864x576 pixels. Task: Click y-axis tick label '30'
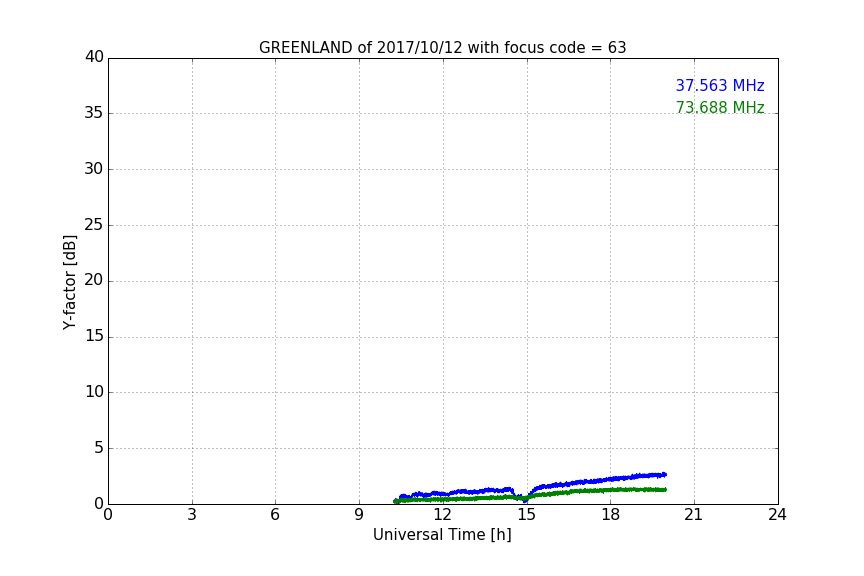(x=94, y=169)
